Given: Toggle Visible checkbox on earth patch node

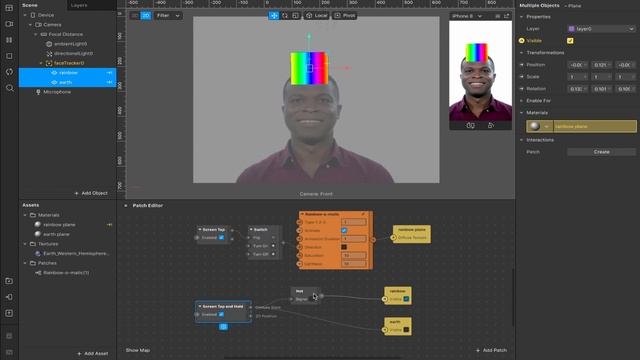Looking at the screenshot, I should pyautogui.click(x=406, y=330).
